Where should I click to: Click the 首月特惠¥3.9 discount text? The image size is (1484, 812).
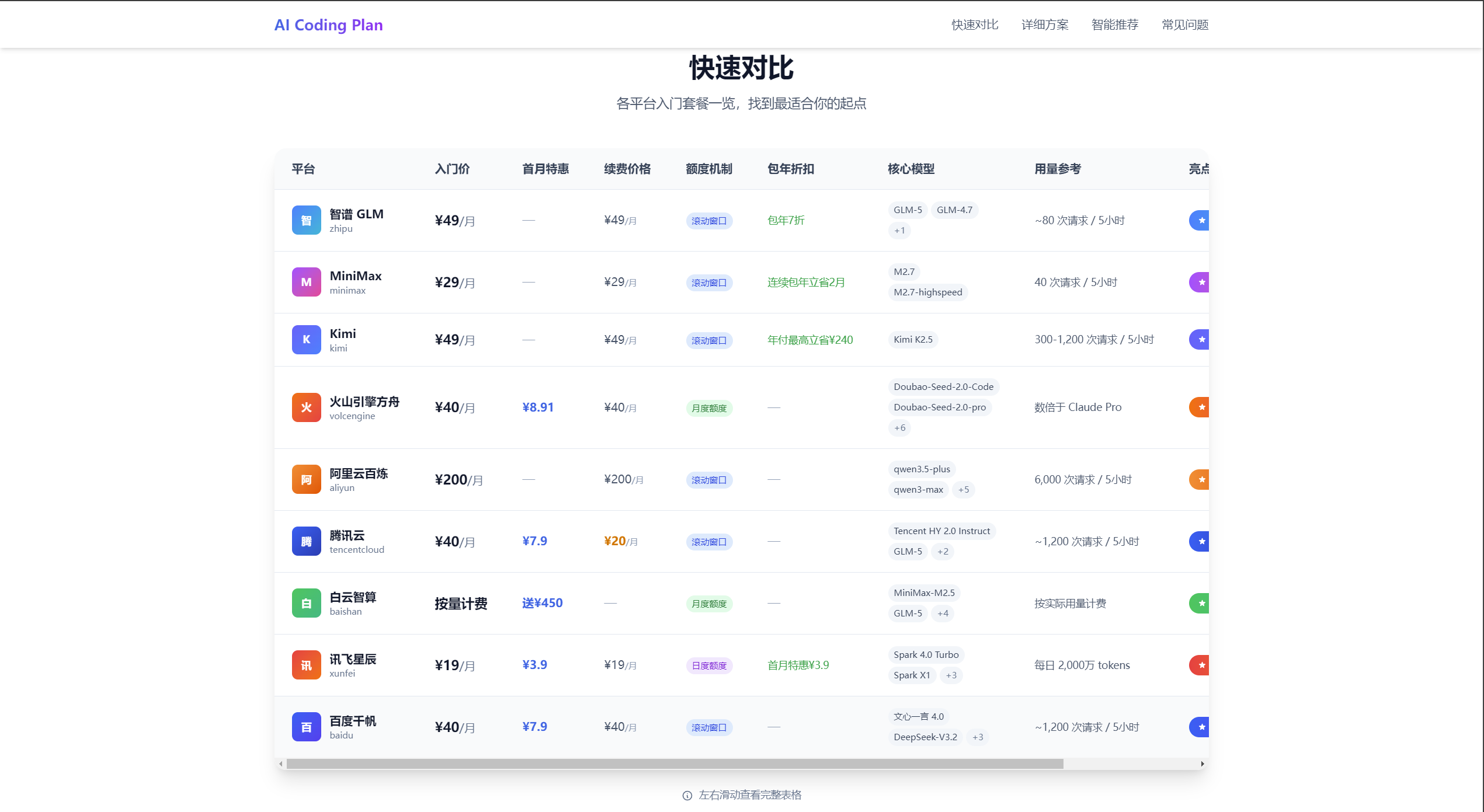(798, 665)
